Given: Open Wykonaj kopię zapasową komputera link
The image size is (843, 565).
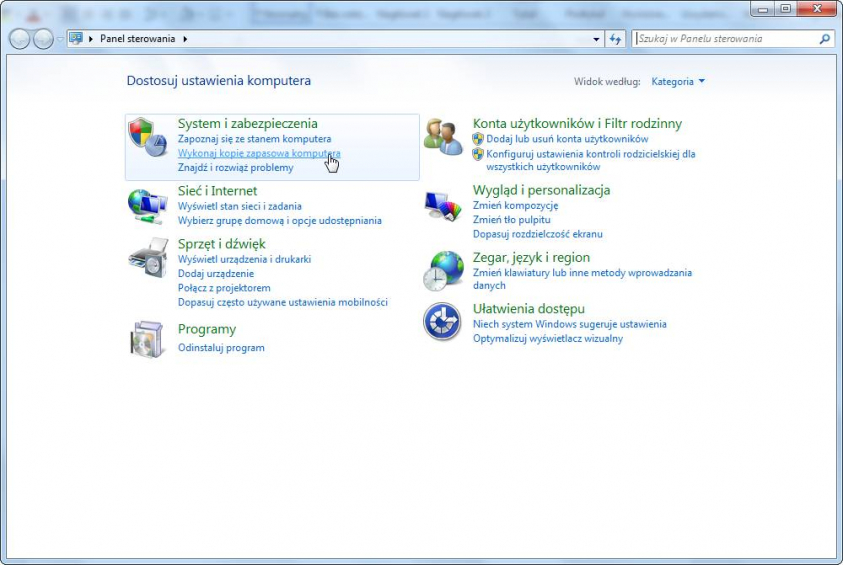Looking at the screenshot, I should (258, 154).
